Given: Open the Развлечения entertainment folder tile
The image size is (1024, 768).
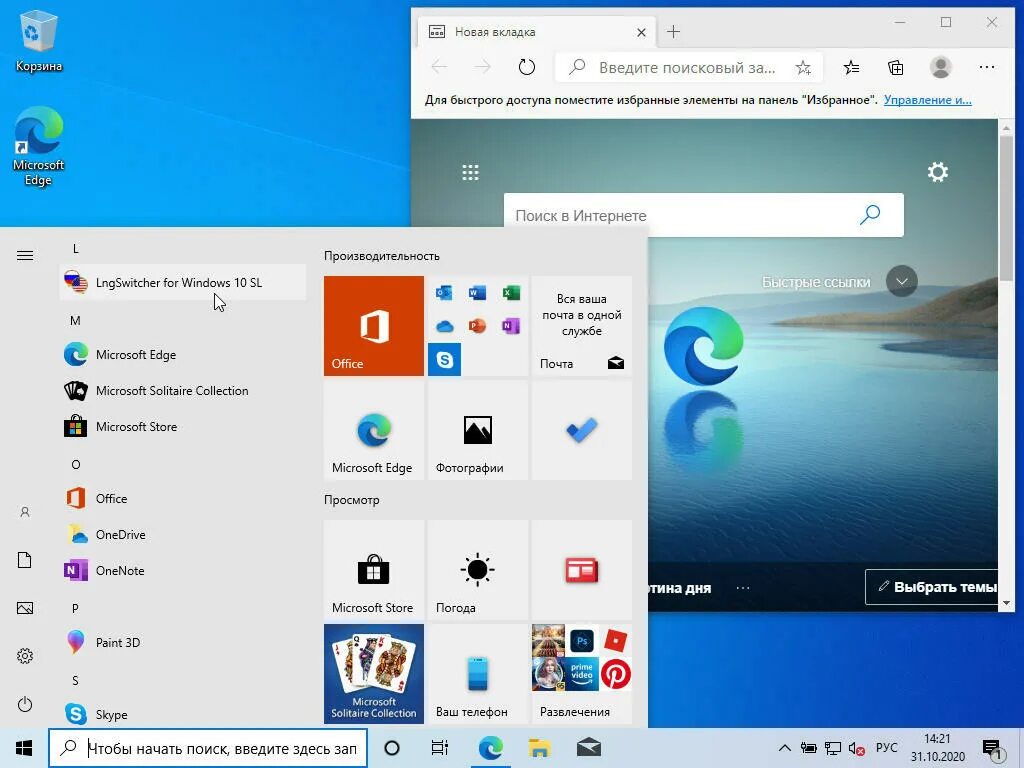Looking at the screenshot, I should pos(582,674).
